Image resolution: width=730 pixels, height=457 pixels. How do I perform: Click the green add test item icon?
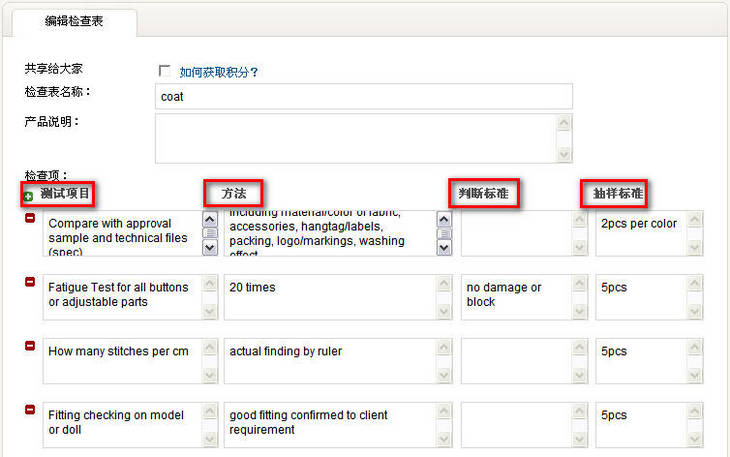click(x=28, y=196)
